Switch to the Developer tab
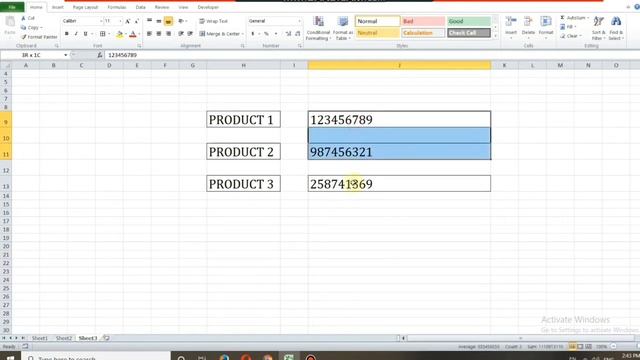Viewport: 640px width, 360px height. coord(208,7)
